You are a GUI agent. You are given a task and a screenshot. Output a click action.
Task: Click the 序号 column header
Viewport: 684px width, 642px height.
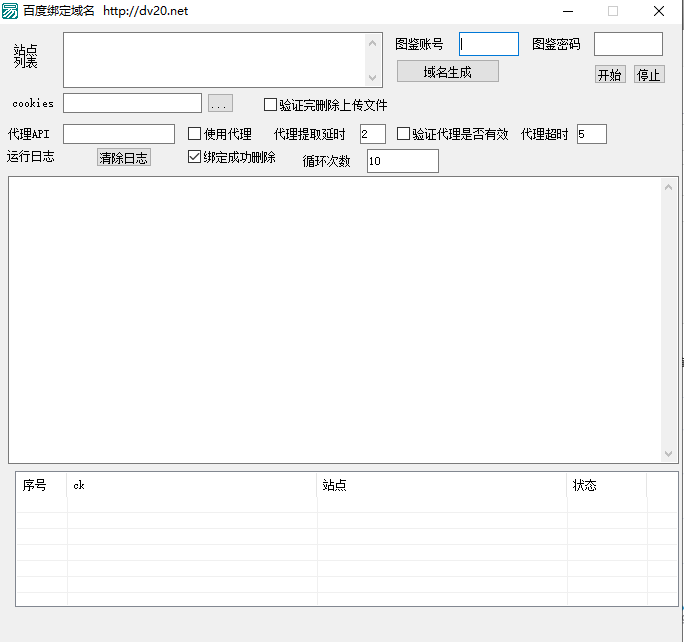(x=41, y=485)
